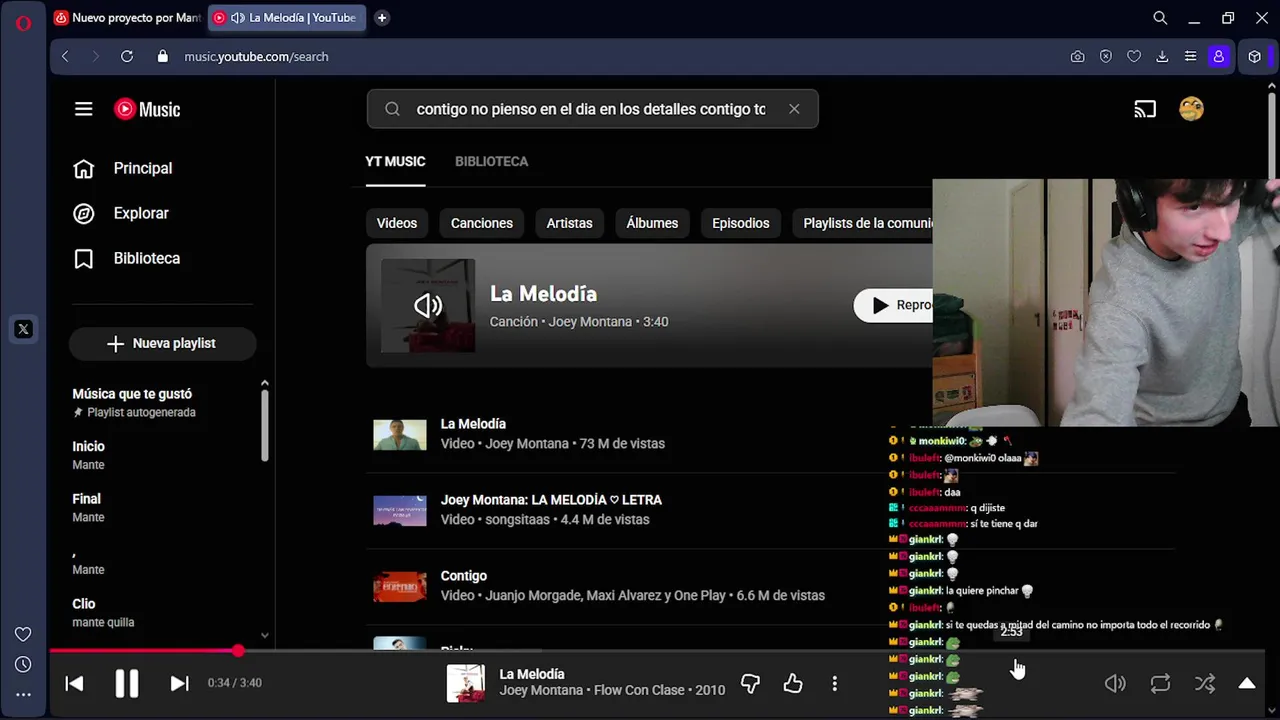Open Opera sidebar history clock icon
This screenshot has height=720, width=1280.
click(x=23, y=664)
